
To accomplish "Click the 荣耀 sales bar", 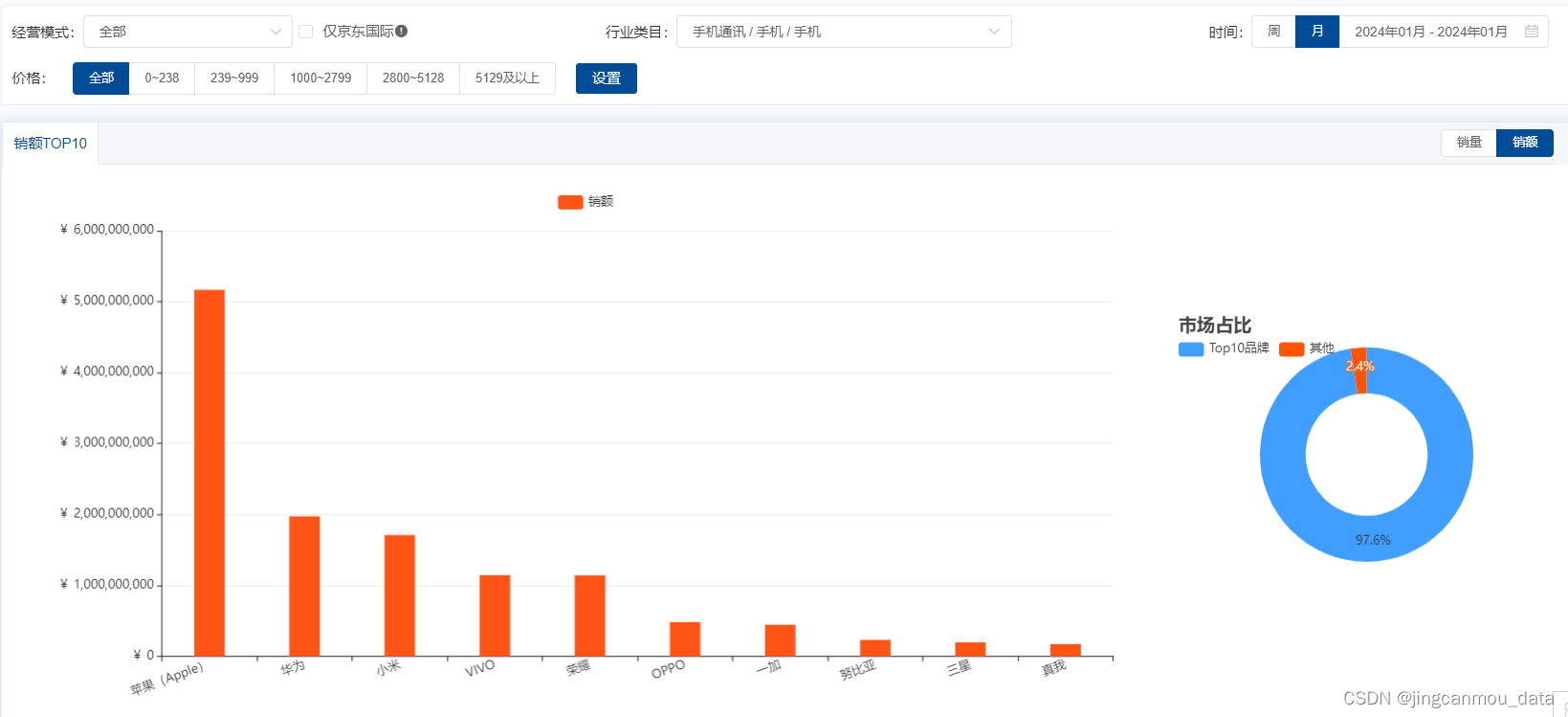I will (x=589, y=616).
